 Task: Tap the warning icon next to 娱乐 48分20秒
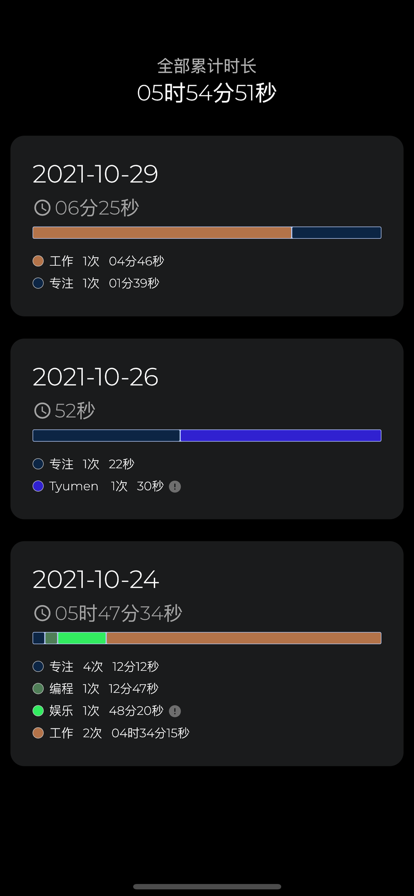click(175, 711)
